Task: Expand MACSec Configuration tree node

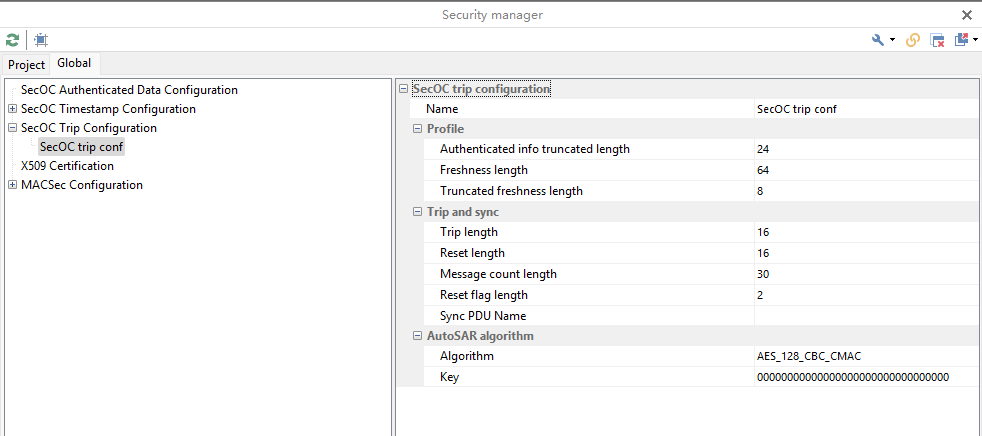Action: tap(12, 185)
